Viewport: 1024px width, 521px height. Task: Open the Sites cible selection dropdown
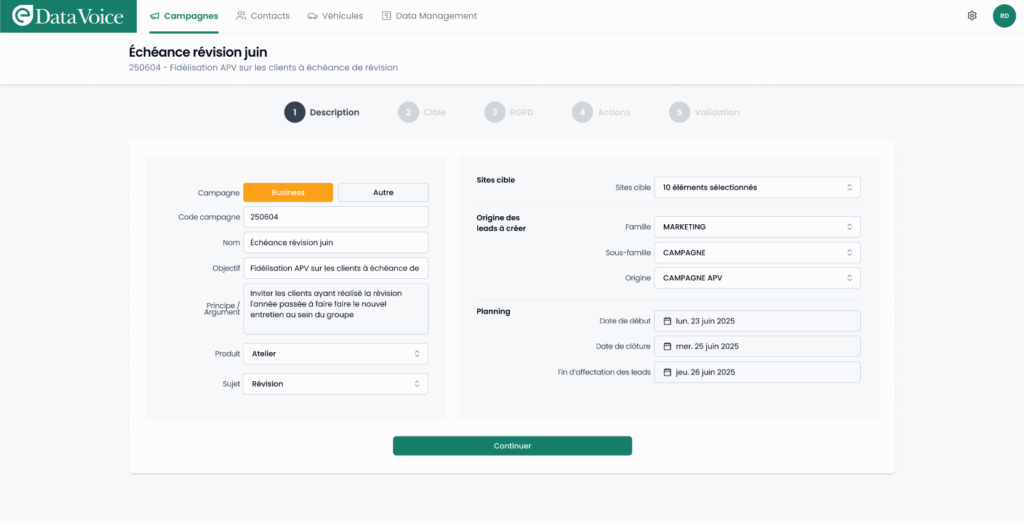coord(757,187)
